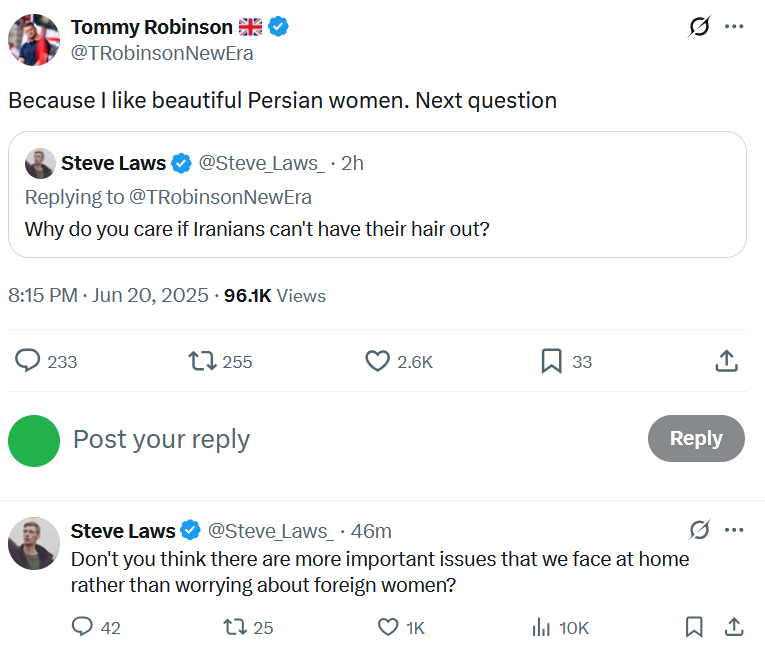Open more options on Steve Laws reply
Viewport: 765px width, 651px height.
pos(734,530)
